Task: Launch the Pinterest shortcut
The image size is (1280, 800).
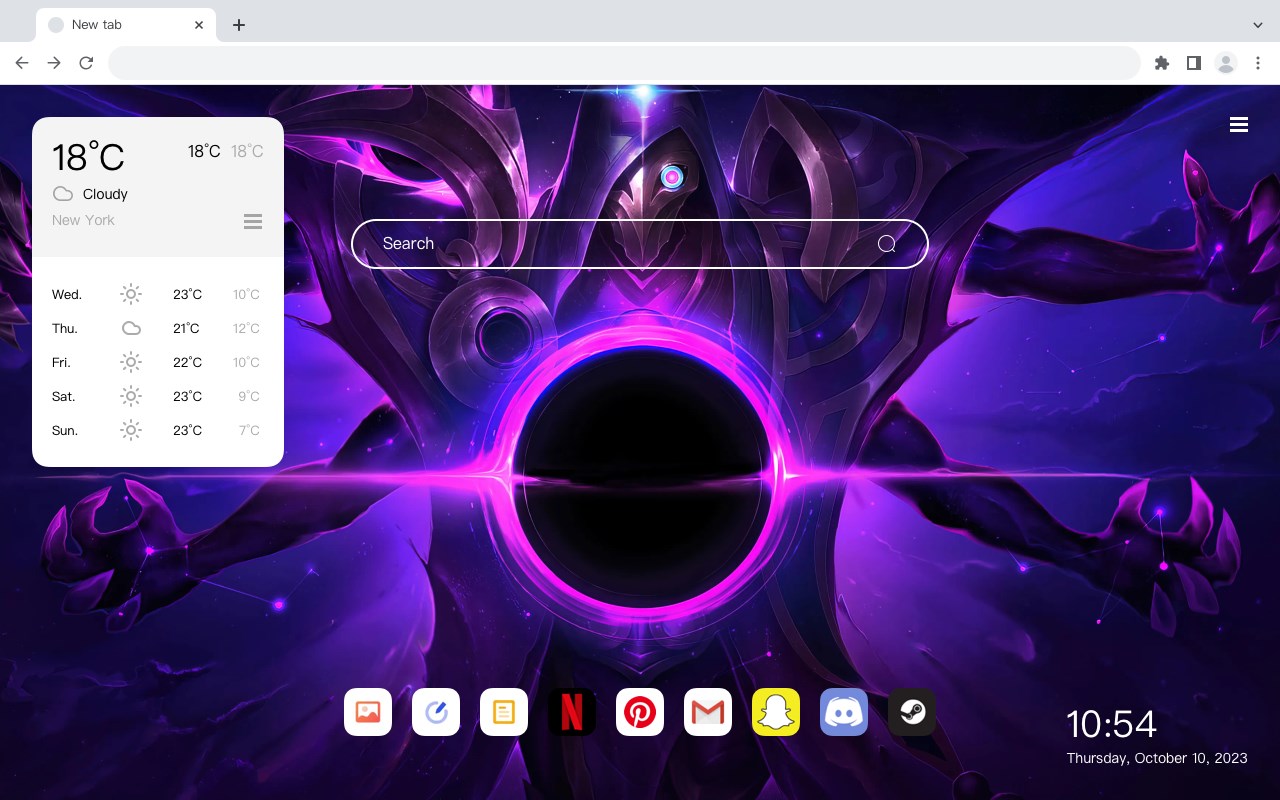Action: click(x=640, y=712)
